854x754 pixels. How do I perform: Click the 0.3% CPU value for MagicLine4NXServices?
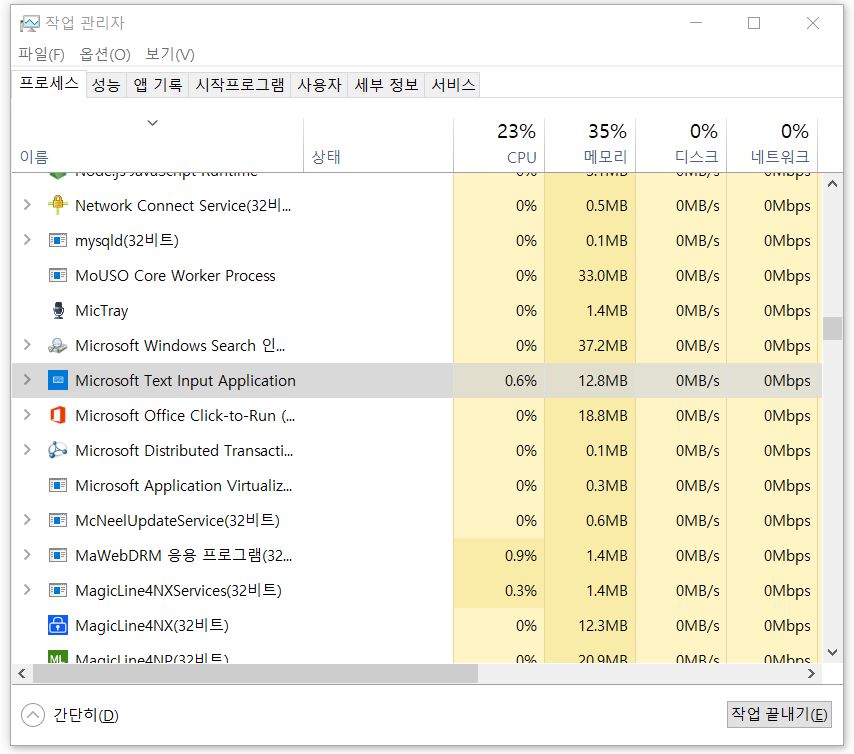(521, 591)
